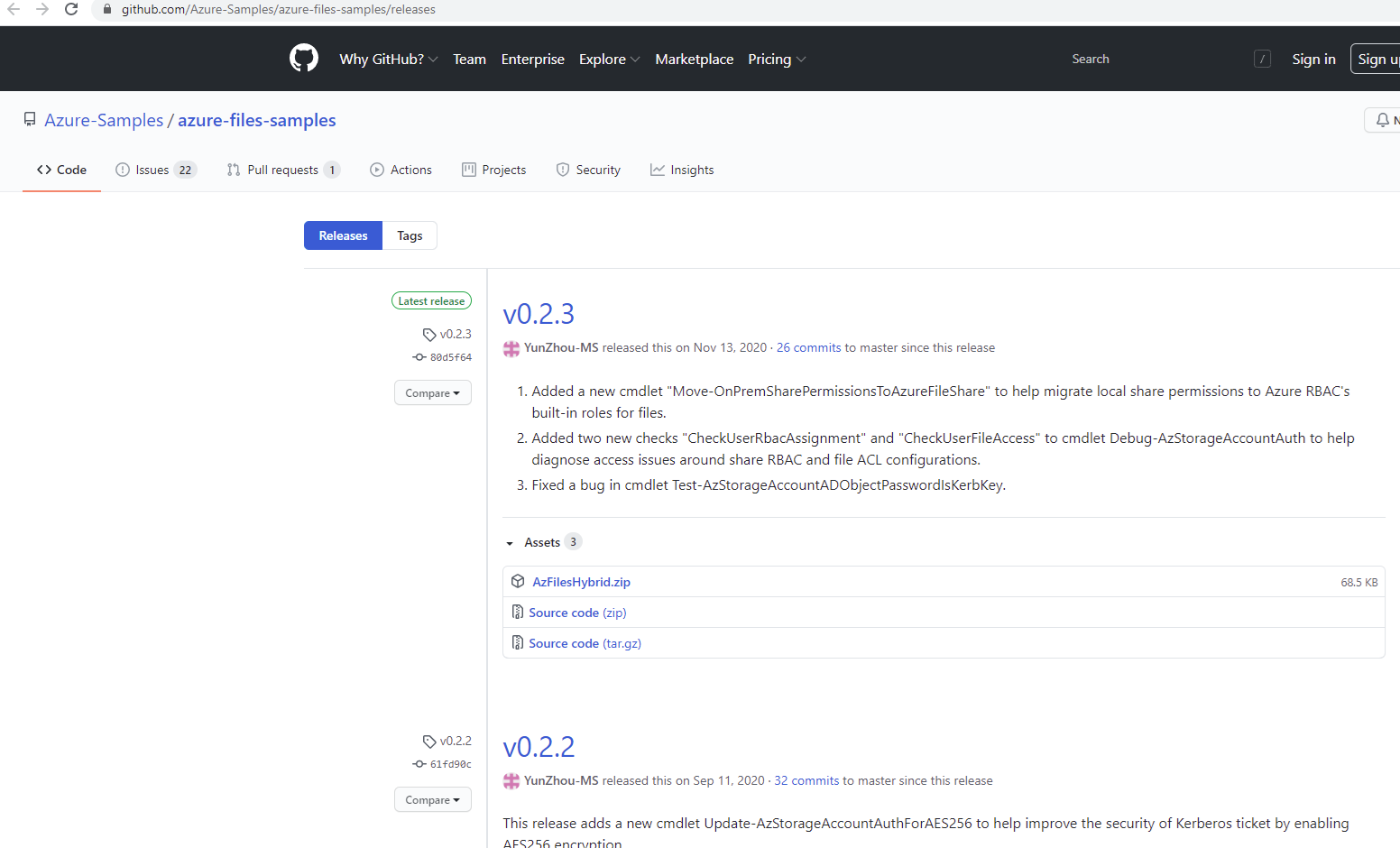Click the v0.2.3 tag label in the sidebar
This screenshot has height=848, width=1400.
(456, 334)
